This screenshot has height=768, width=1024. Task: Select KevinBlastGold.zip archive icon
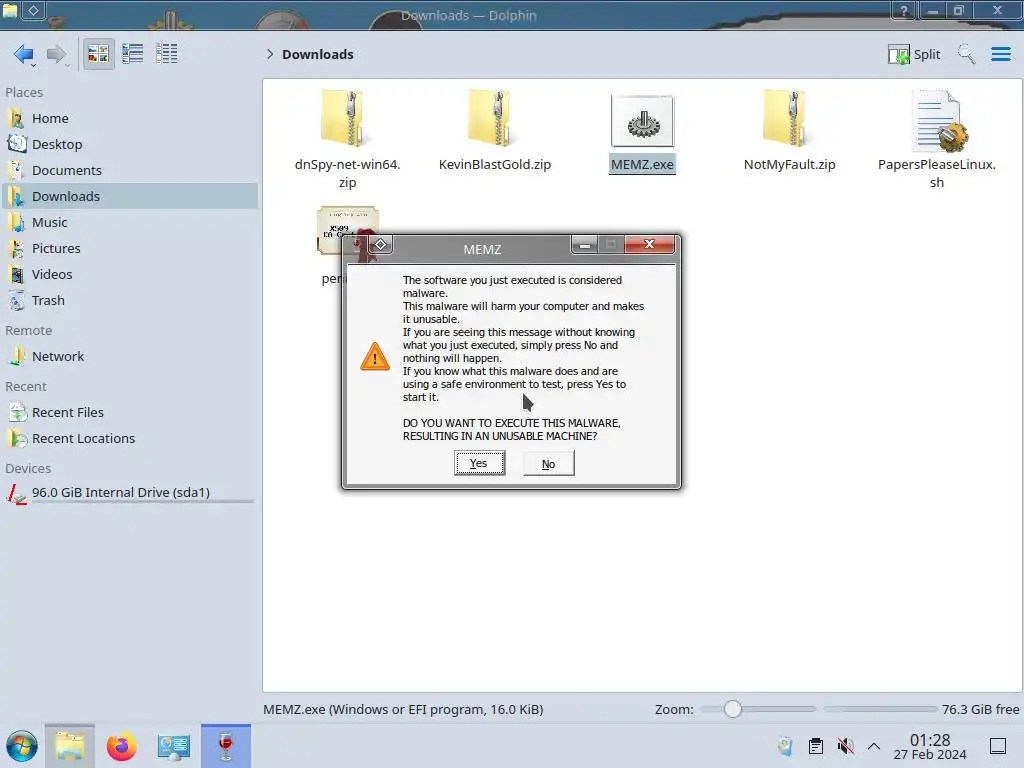point(494,118)
